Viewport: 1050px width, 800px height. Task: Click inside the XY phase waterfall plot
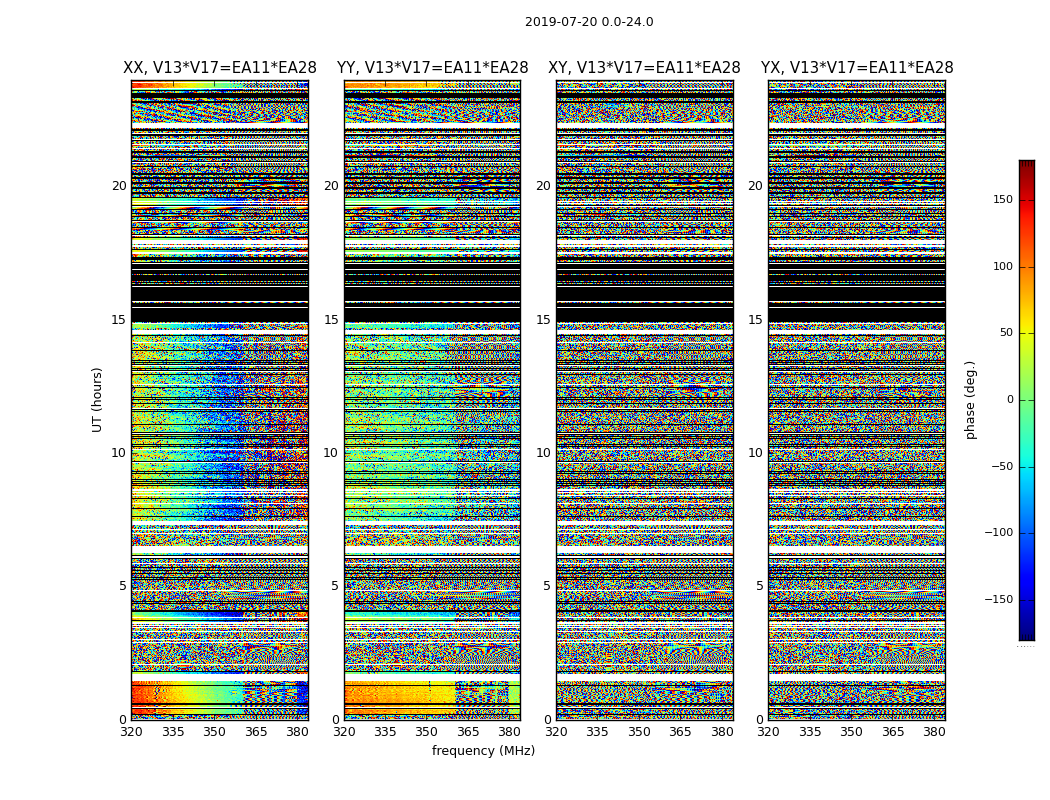(645, 400)
